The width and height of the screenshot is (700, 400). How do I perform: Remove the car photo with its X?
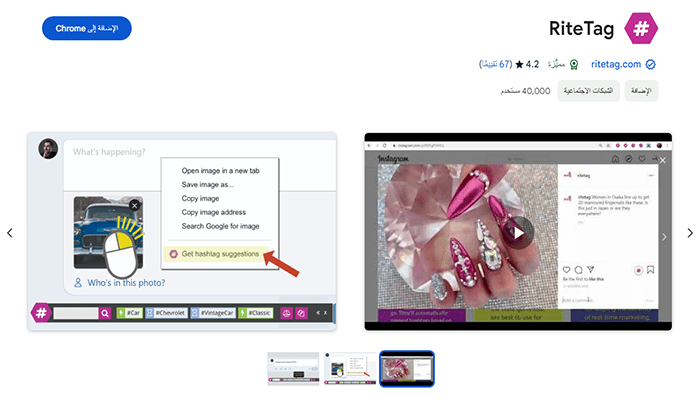pos(135,205)
